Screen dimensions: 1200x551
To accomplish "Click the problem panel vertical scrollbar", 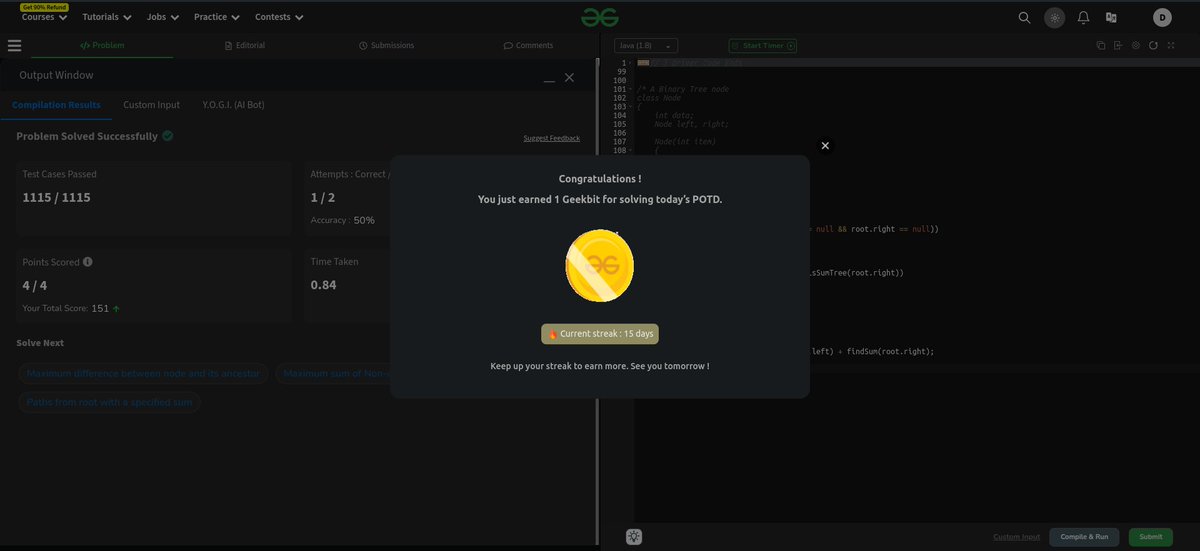I will click(x=597, y=300).
